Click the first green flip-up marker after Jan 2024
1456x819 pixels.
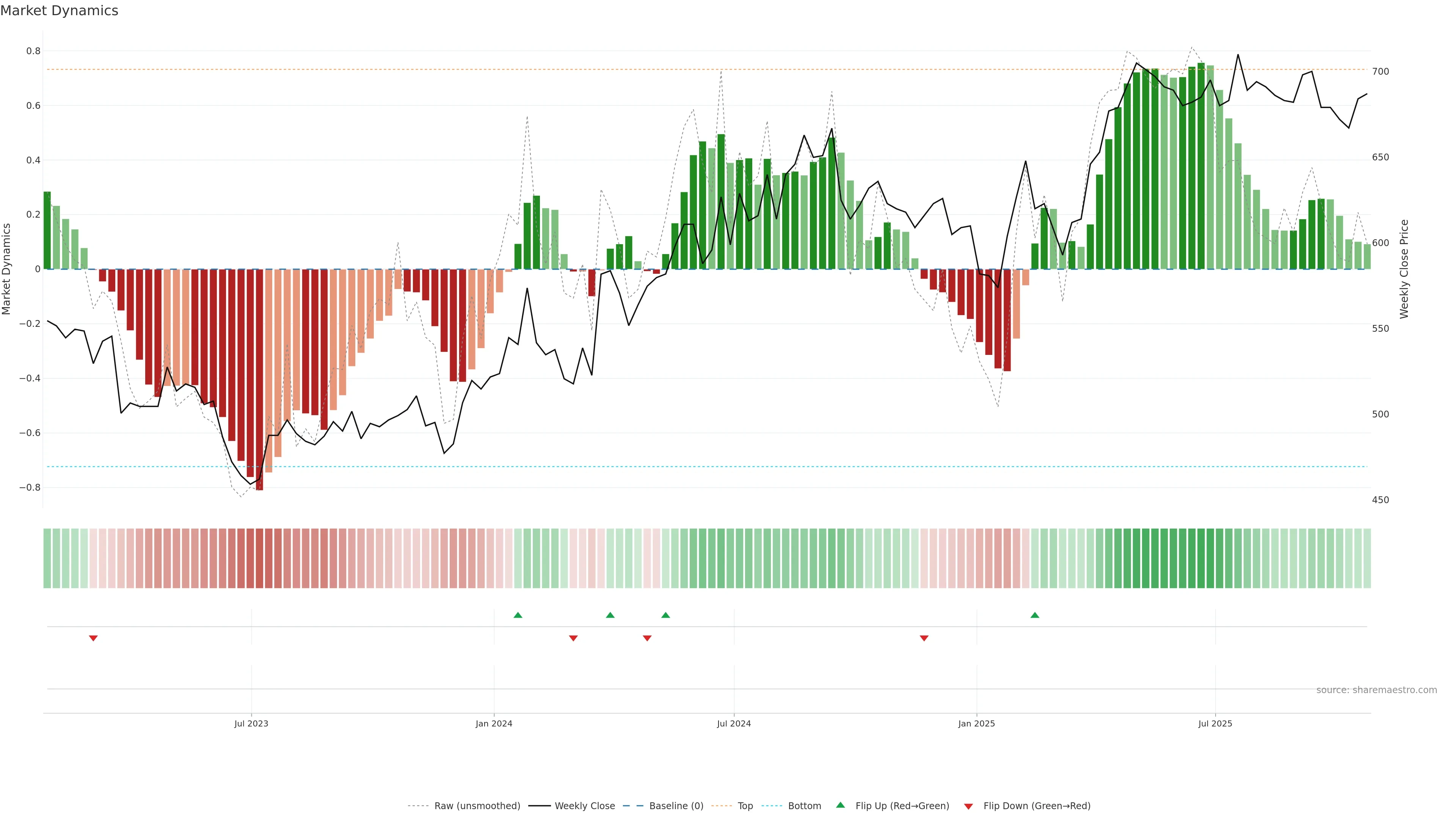tap(518, 615)
